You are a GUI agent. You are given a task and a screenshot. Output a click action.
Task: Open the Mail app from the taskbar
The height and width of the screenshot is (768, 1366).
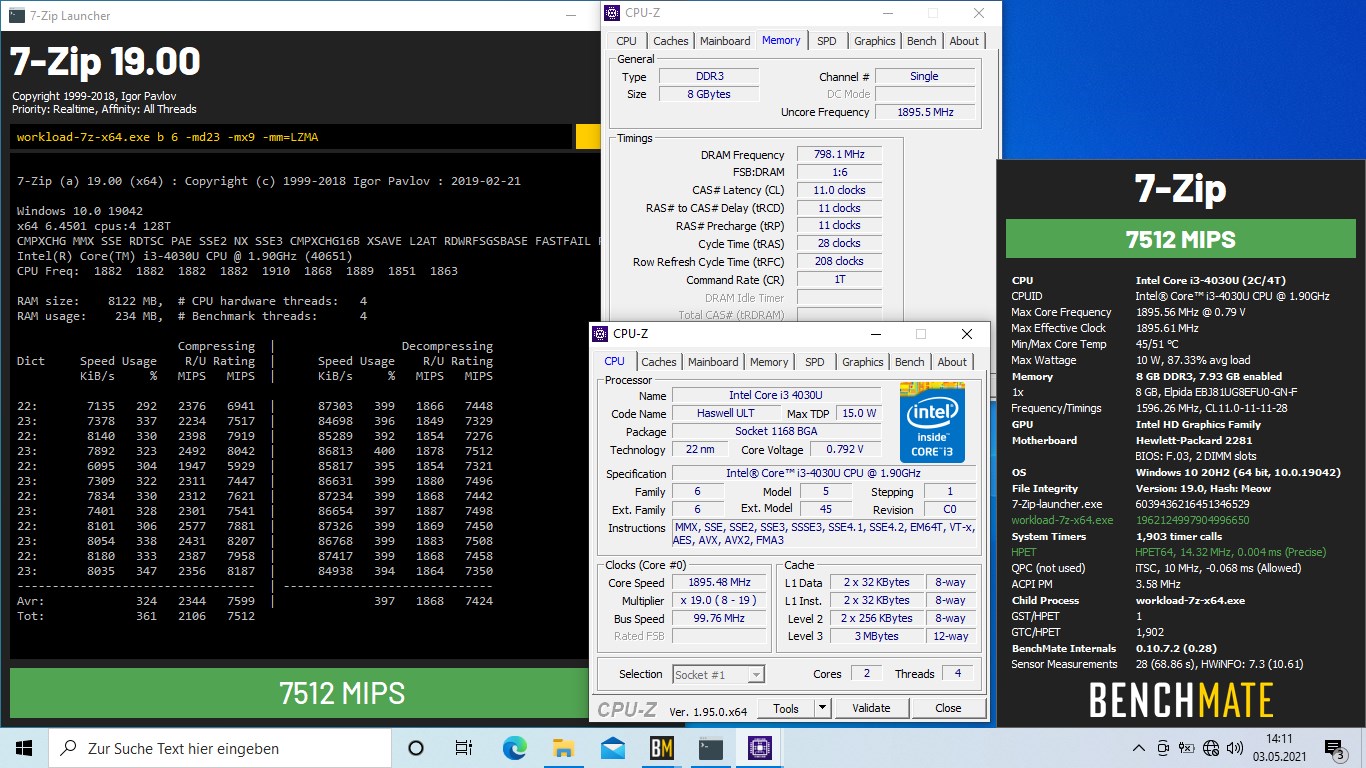coord(612,748)
